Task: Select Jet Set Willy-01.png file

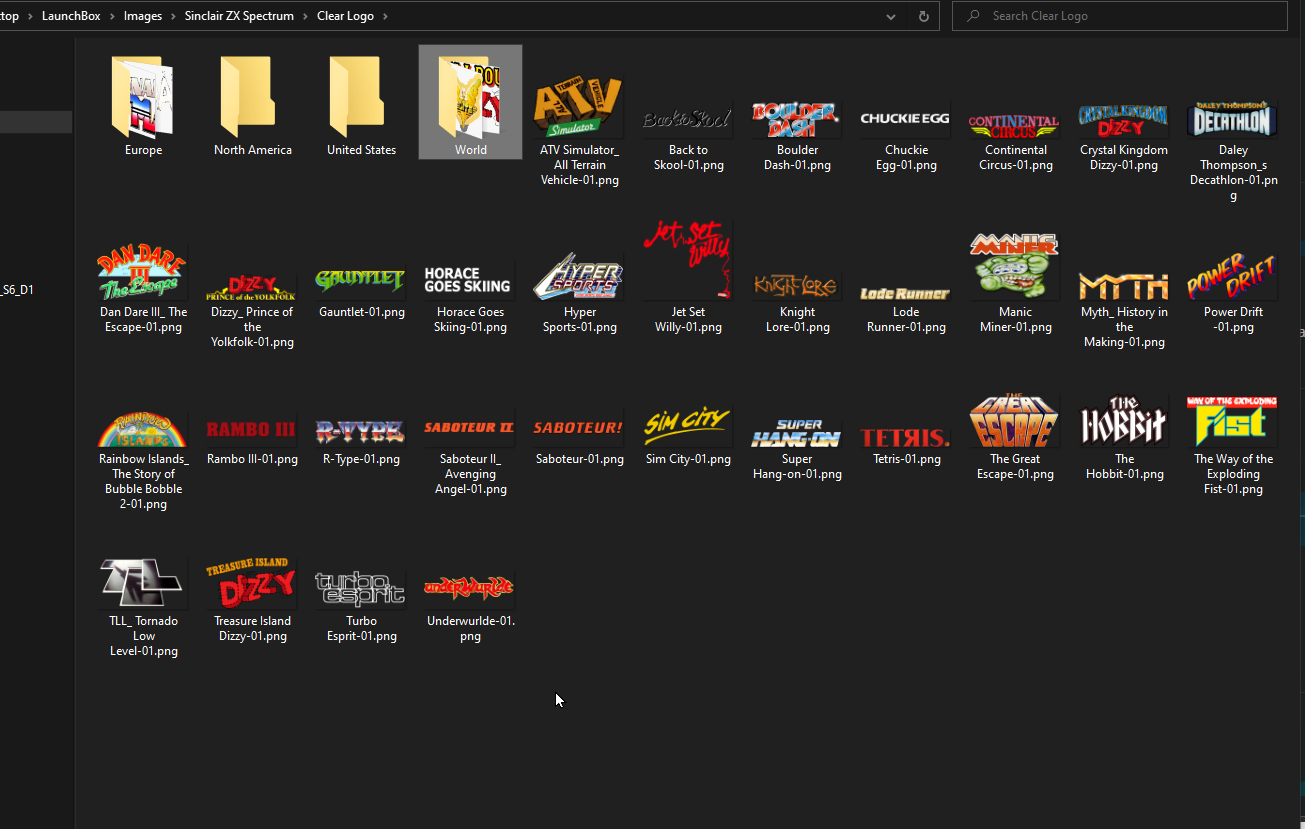Action: pyautogui.click(x=688, y=278)
